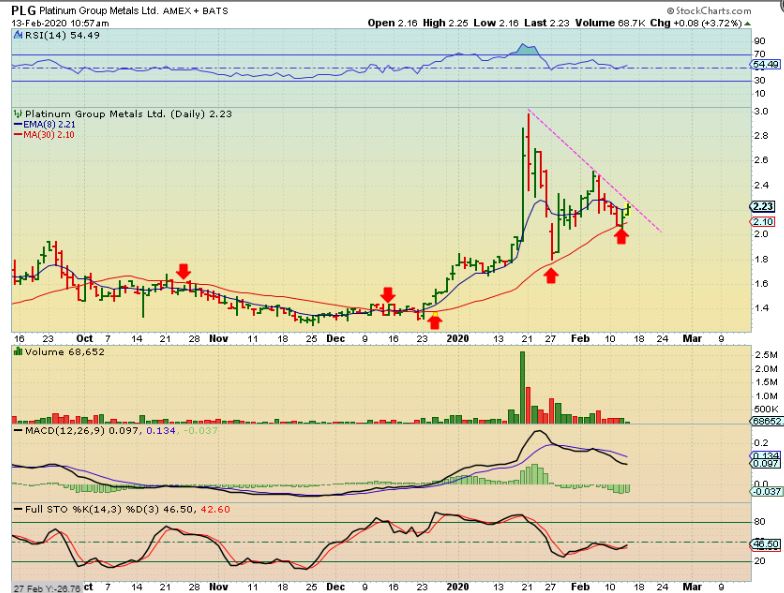Click the 80 level label on the stochastic axis
The width and height of the screenshot is (784, 593).
[760, 522]
